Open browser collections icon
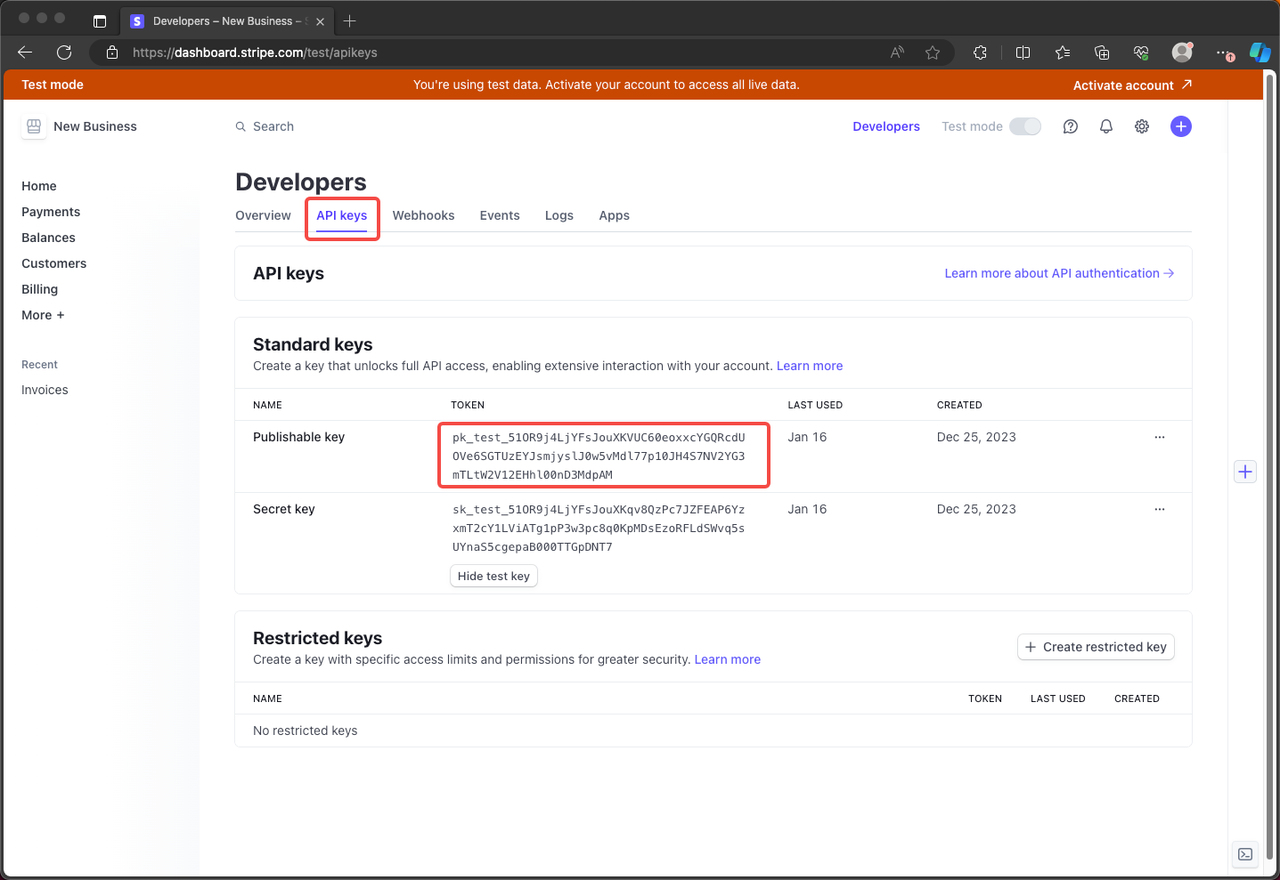The width and height of the screenshot is (1280, 880). click(x=1102, y=53)
